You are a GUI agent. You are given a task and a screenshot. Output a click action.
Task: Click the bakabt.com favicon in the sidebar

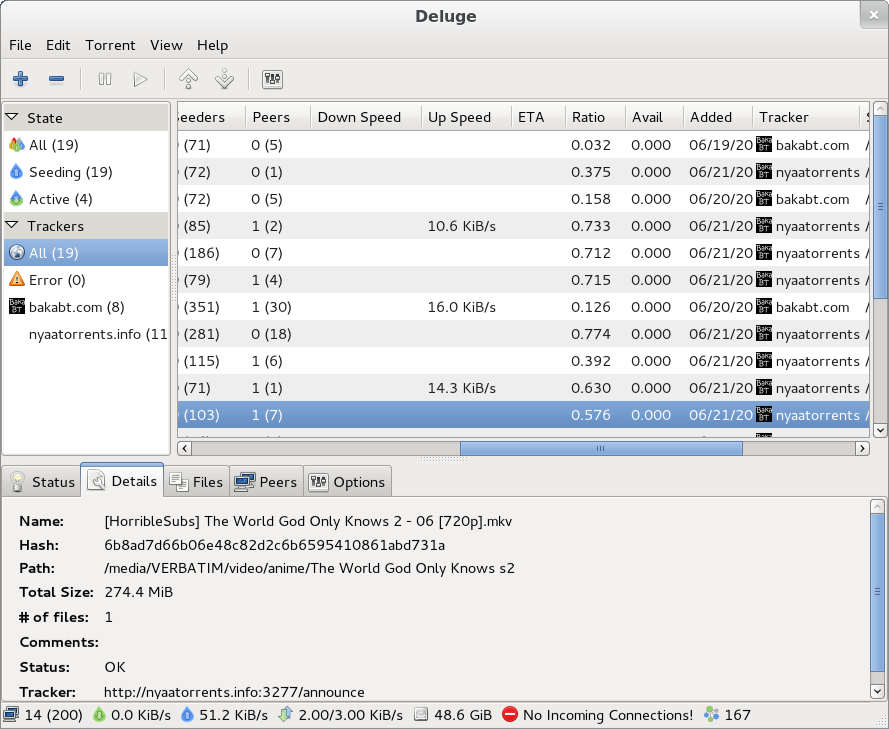tap(17, 306)
